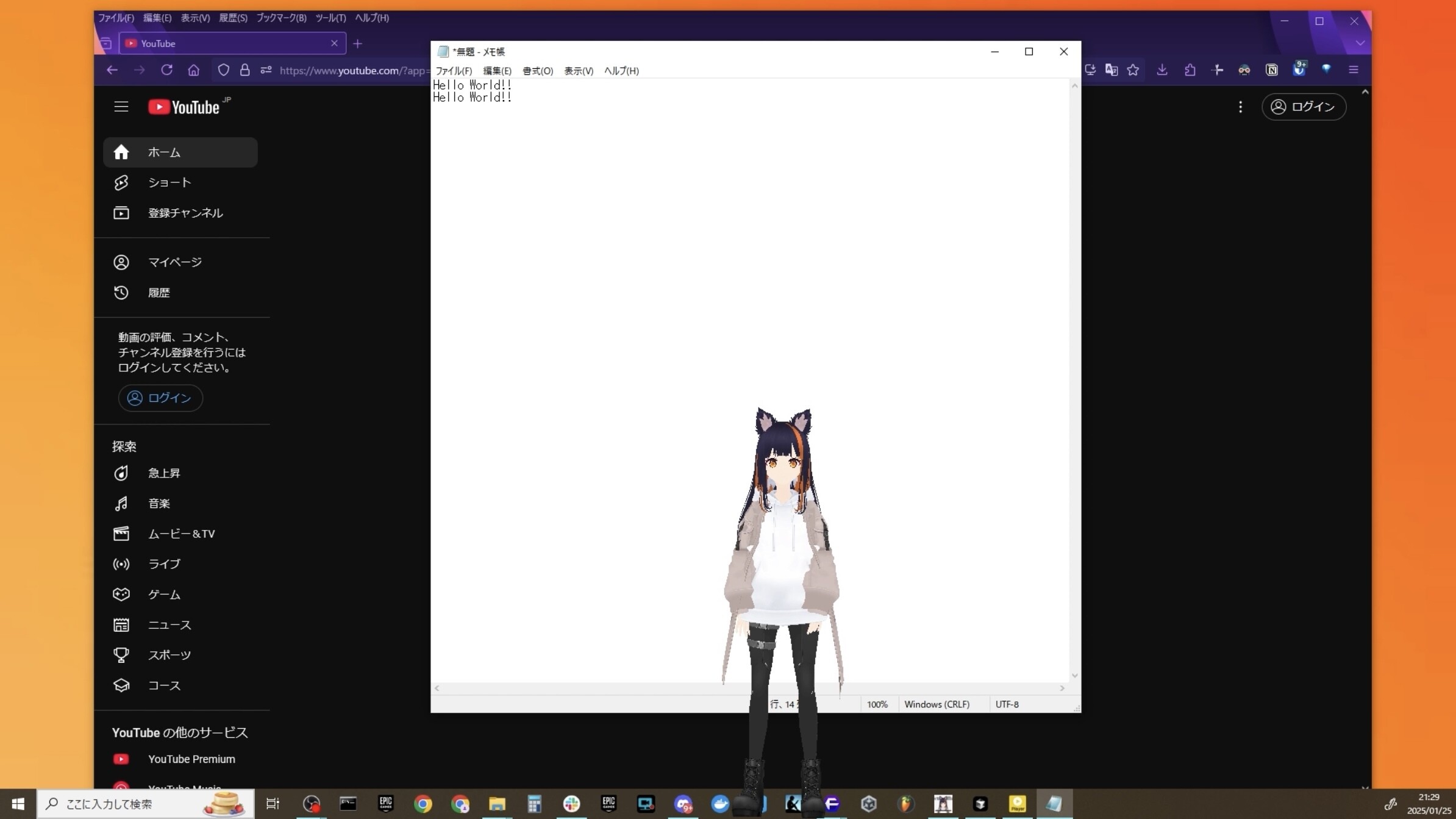
Task: Open Firefox downloads panel
Action: point(1162,70)
